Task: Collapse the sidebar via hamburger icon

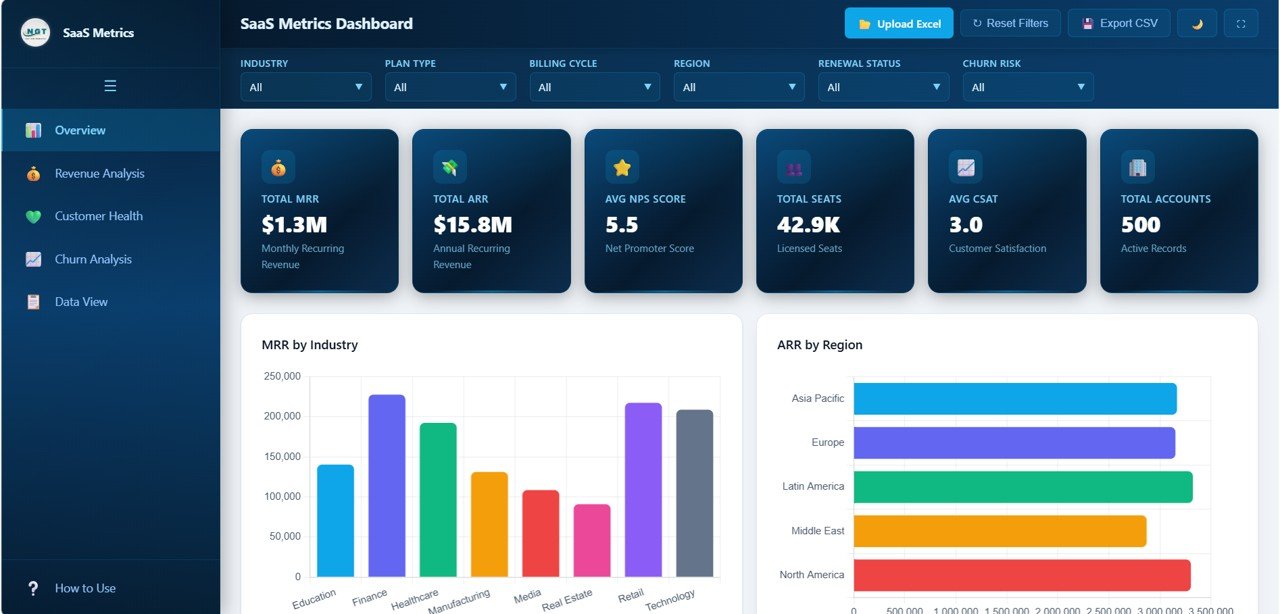Action: (110, 84)
